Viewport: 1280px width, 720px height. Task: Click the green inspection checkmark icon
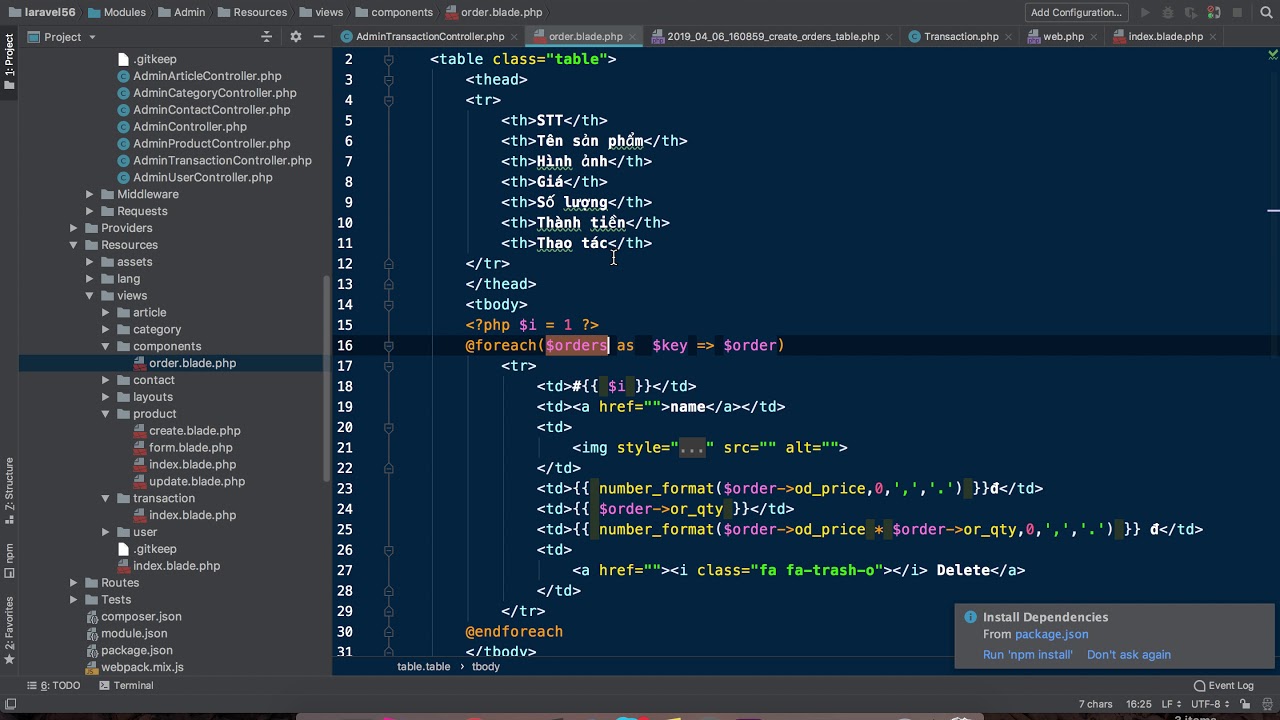click(1272, 55)
